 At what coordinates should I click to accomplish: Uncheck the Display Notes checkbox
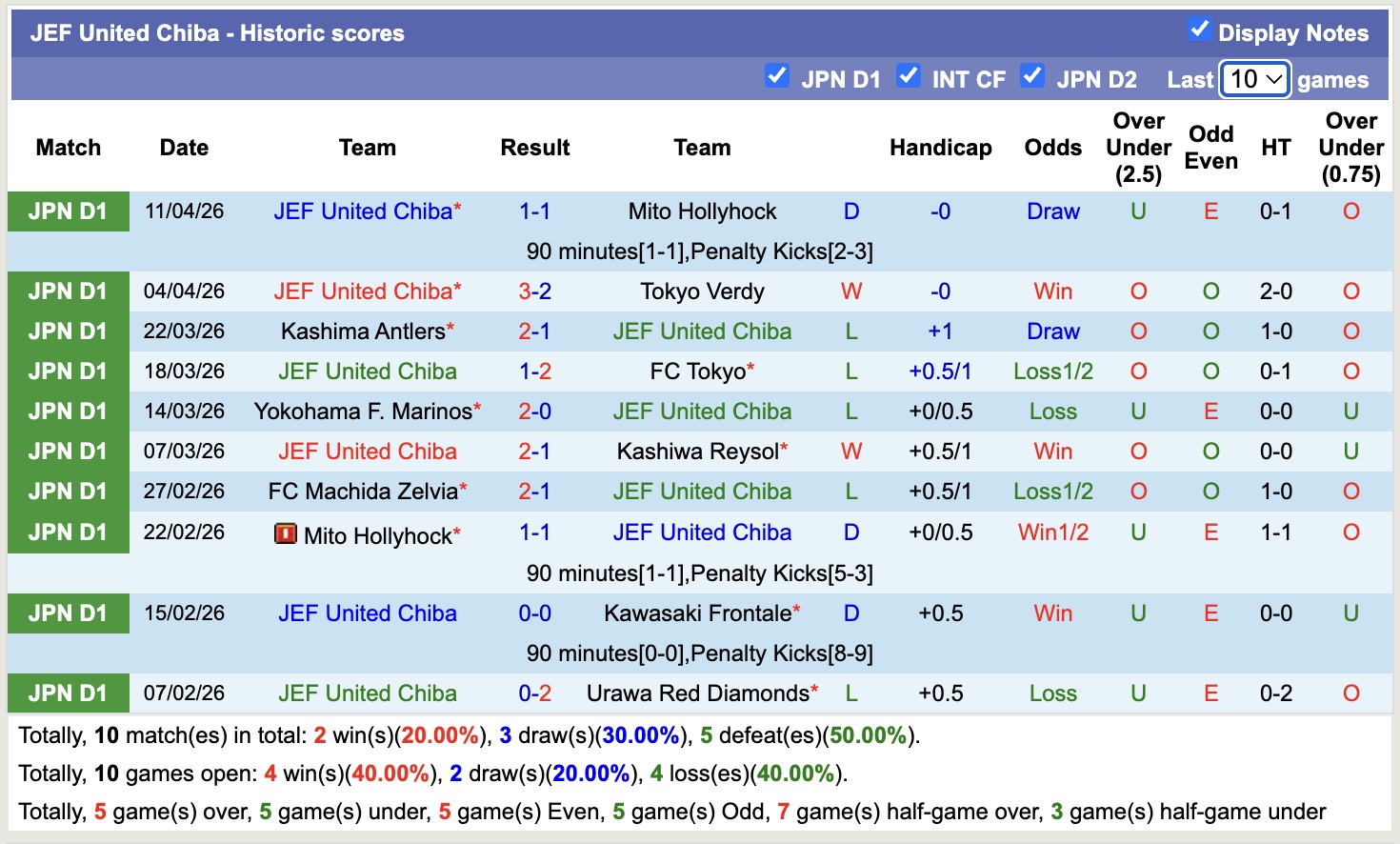point(1198,29)
